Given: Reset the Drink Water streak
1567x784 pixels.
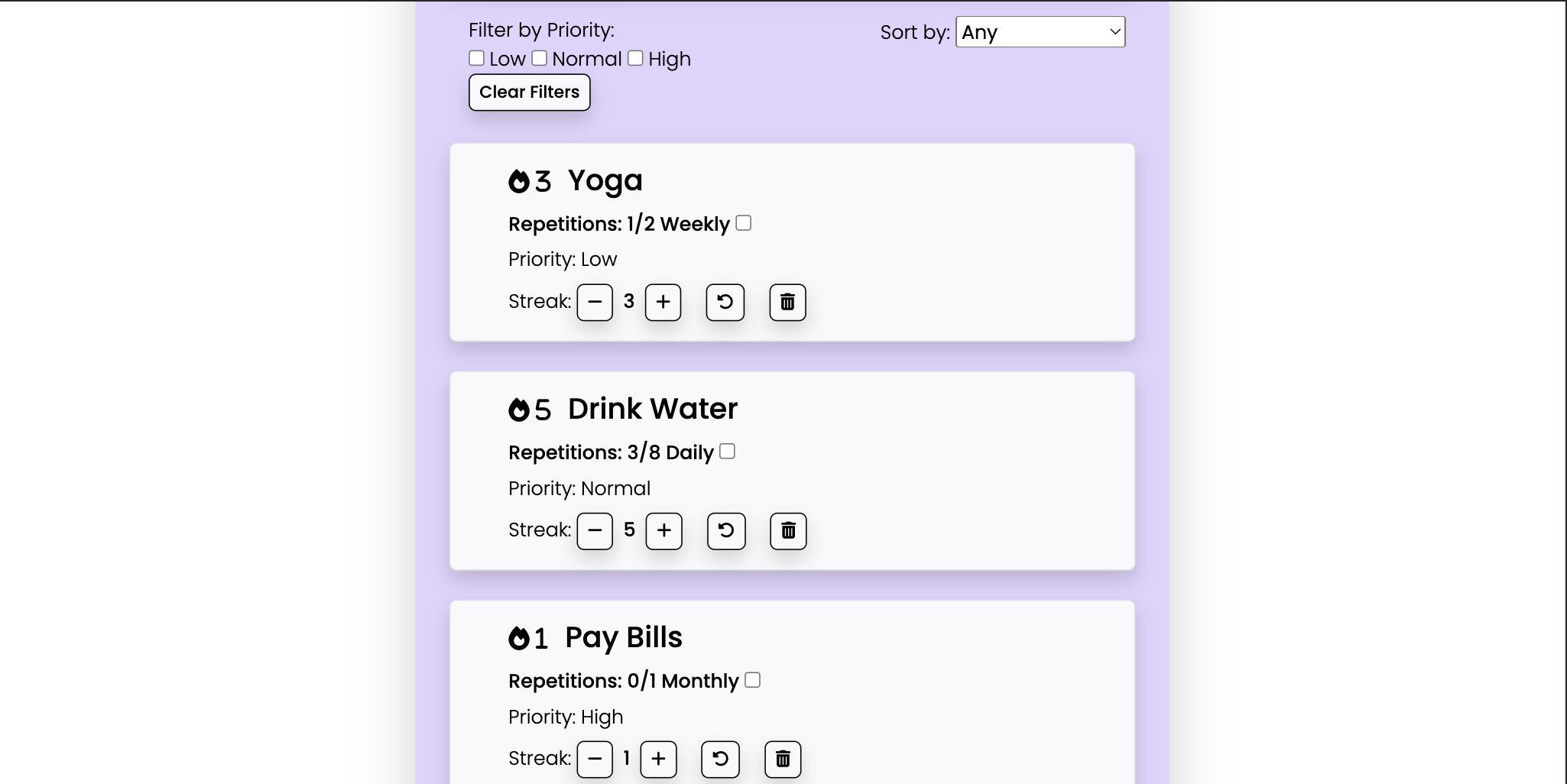Looking at the screenshot, I should (726, 531).
